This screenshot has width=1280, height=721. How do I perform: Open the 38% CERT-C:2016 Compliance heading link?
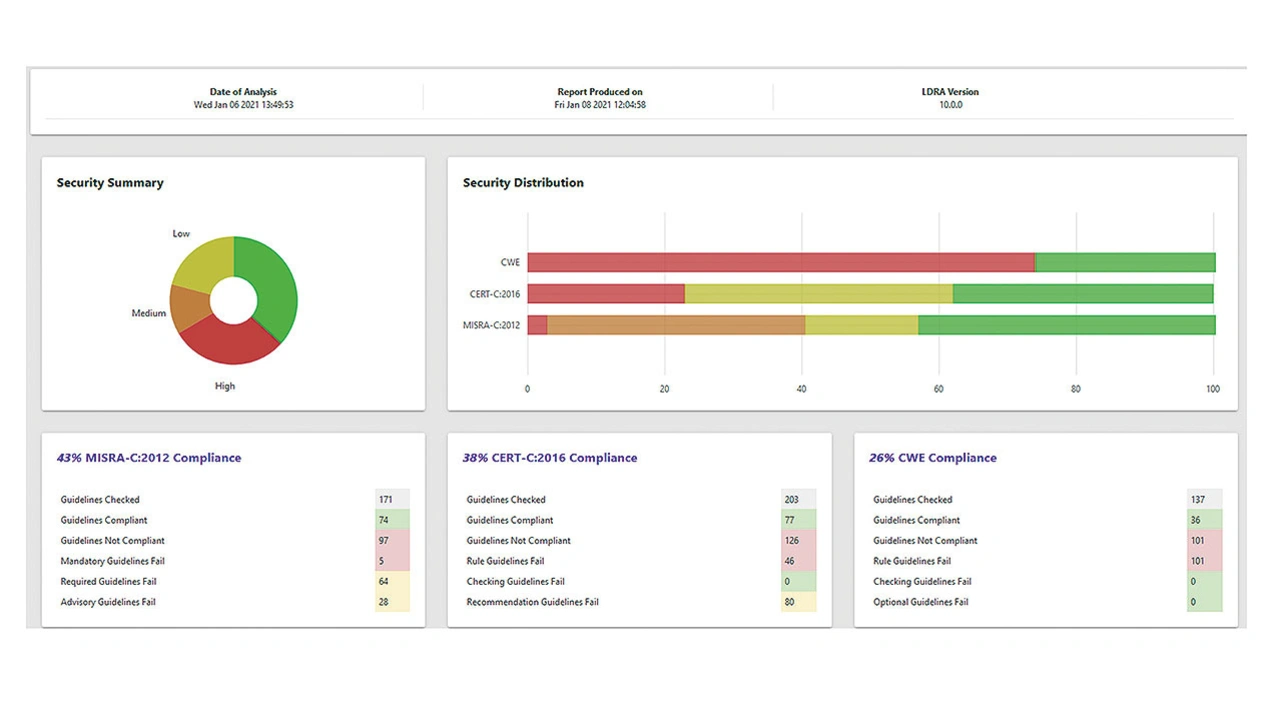click(549, 458)
